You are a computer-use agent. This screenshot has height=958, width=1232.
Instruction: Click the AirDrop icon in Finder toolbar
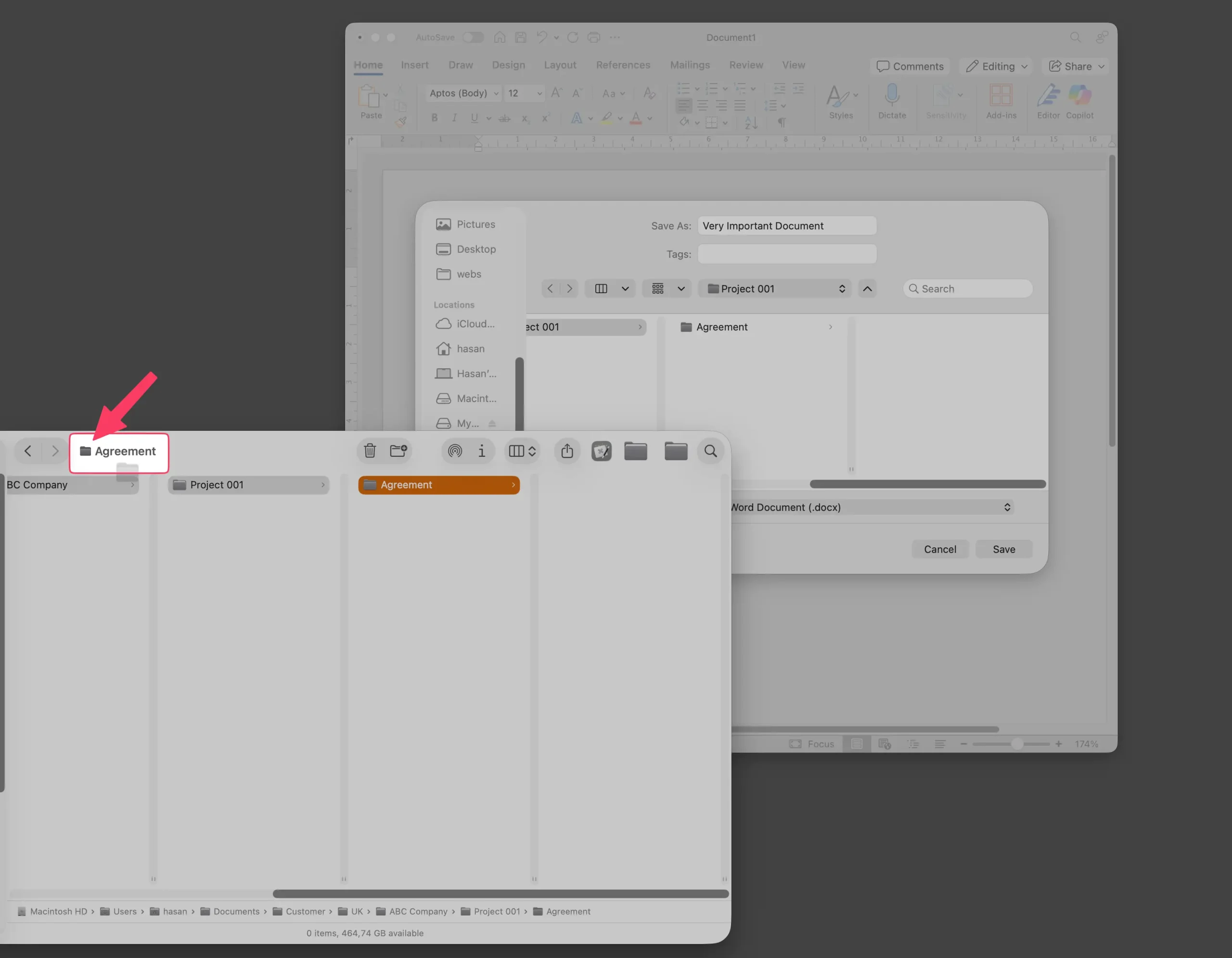tap(455, 451)
